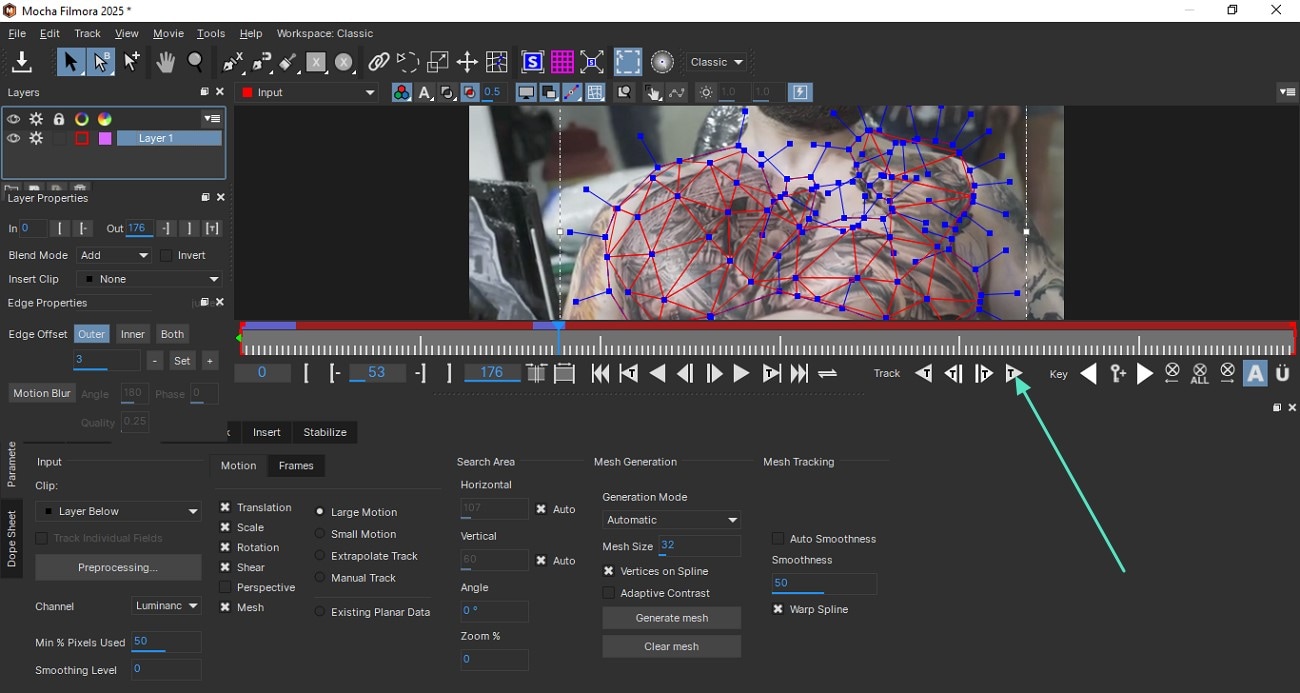The image size is (1300, 693).
Task: Switch to the Stabilize tab
Action: pyautogui.click(x=325, y=432)
